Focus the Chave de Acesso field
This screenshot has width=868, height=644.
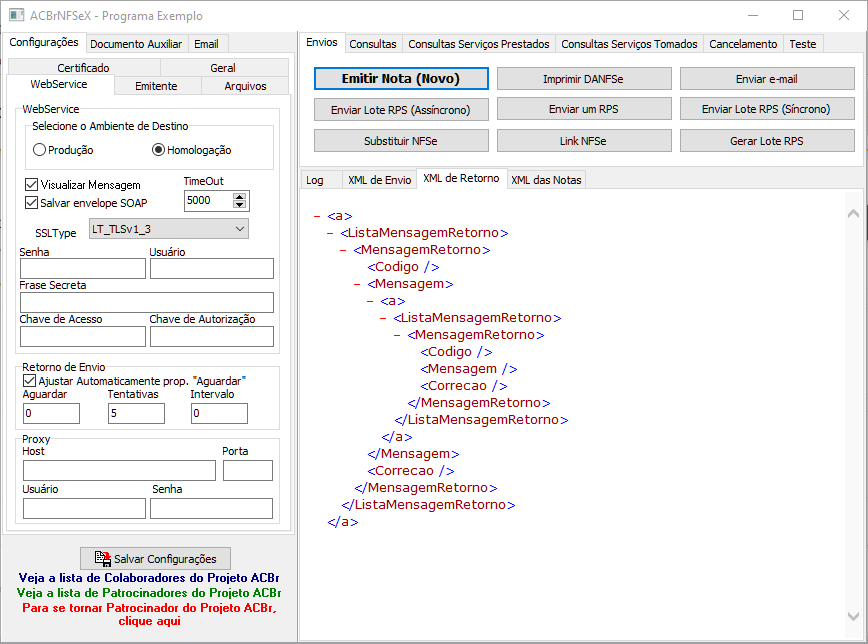pos(83,336)
